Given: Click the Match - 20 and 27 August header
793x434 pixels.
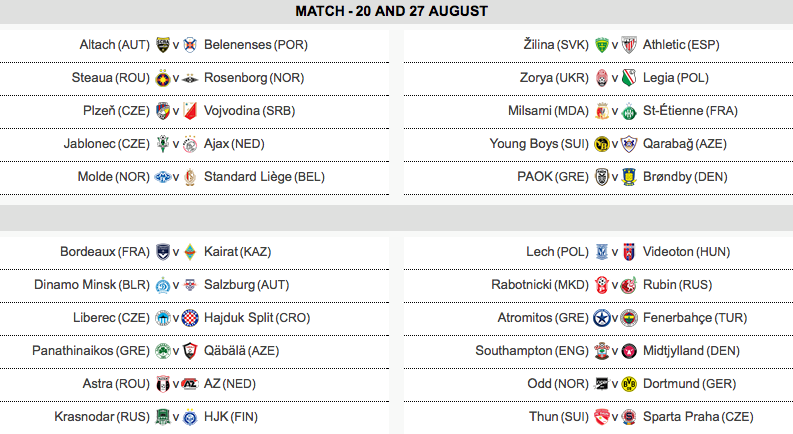Looking at the screenshot, I should coord(392,11).
